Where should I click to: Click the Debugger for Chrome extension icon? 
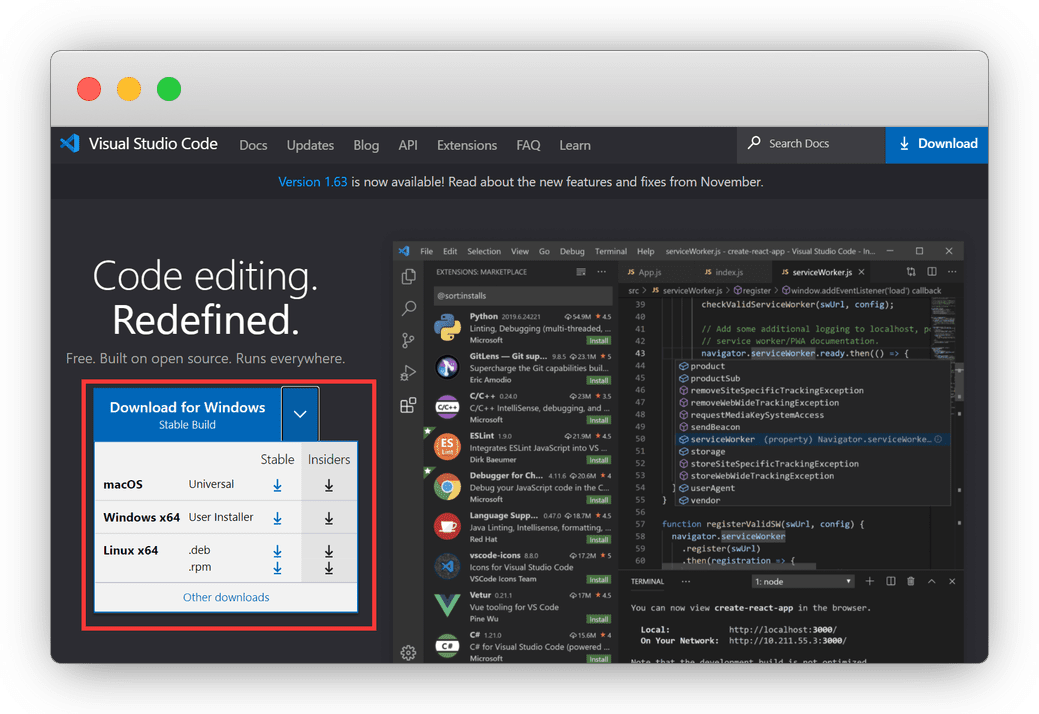[x=448, y=487]
